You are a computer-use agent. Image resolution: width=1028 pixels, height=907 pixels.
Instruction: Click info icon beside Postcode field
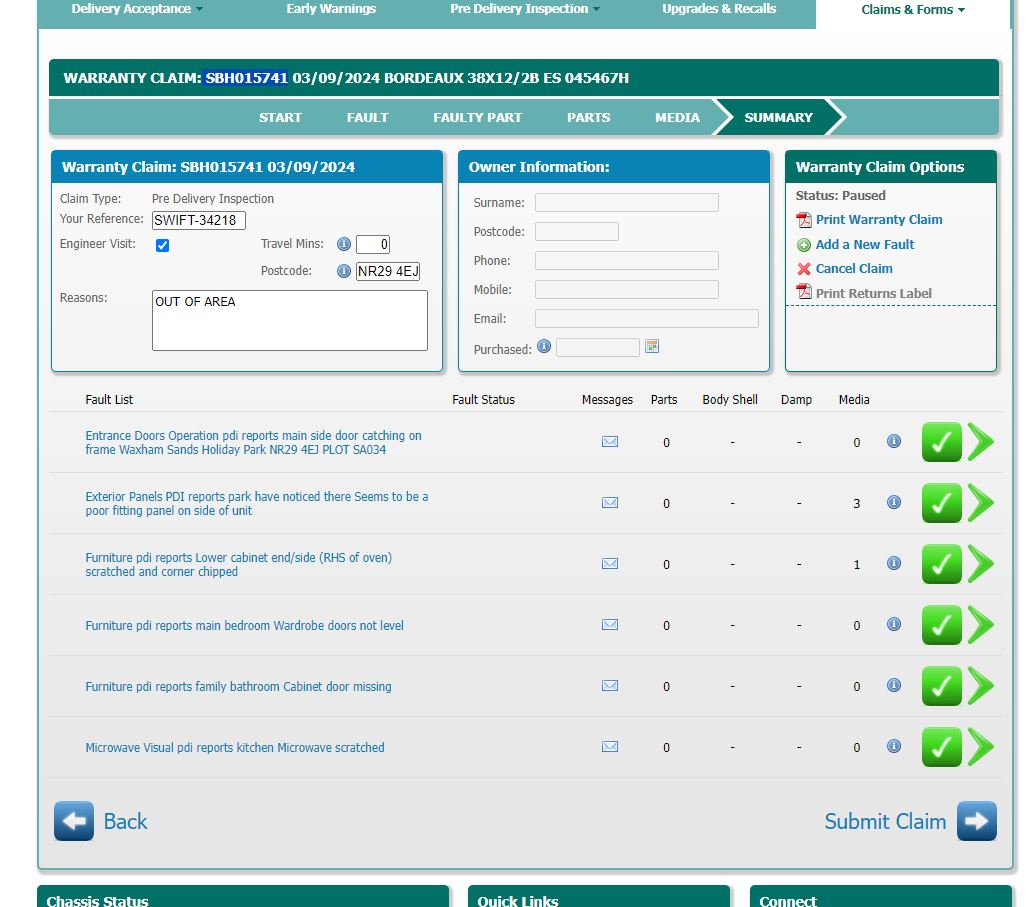click(x=344, y=271)
